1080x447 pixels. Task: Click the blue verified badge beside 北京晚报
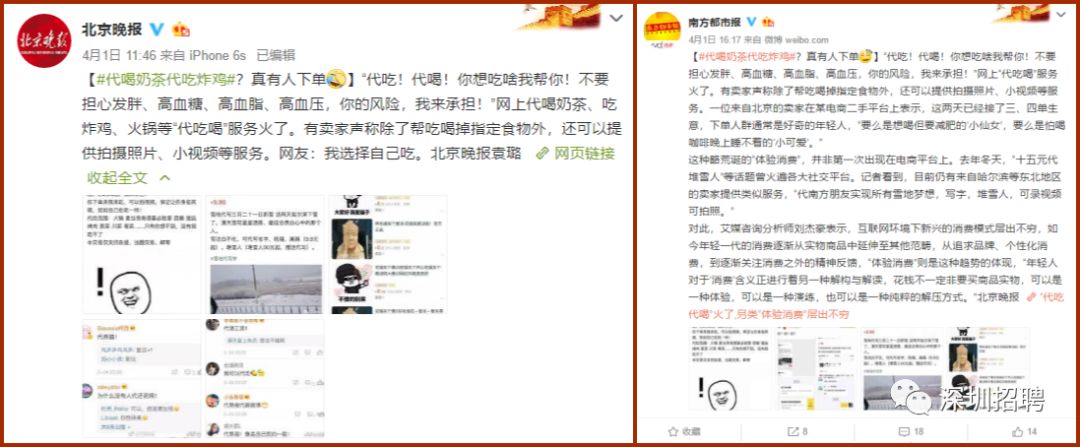pyautogui.click(x=157, y=29)
